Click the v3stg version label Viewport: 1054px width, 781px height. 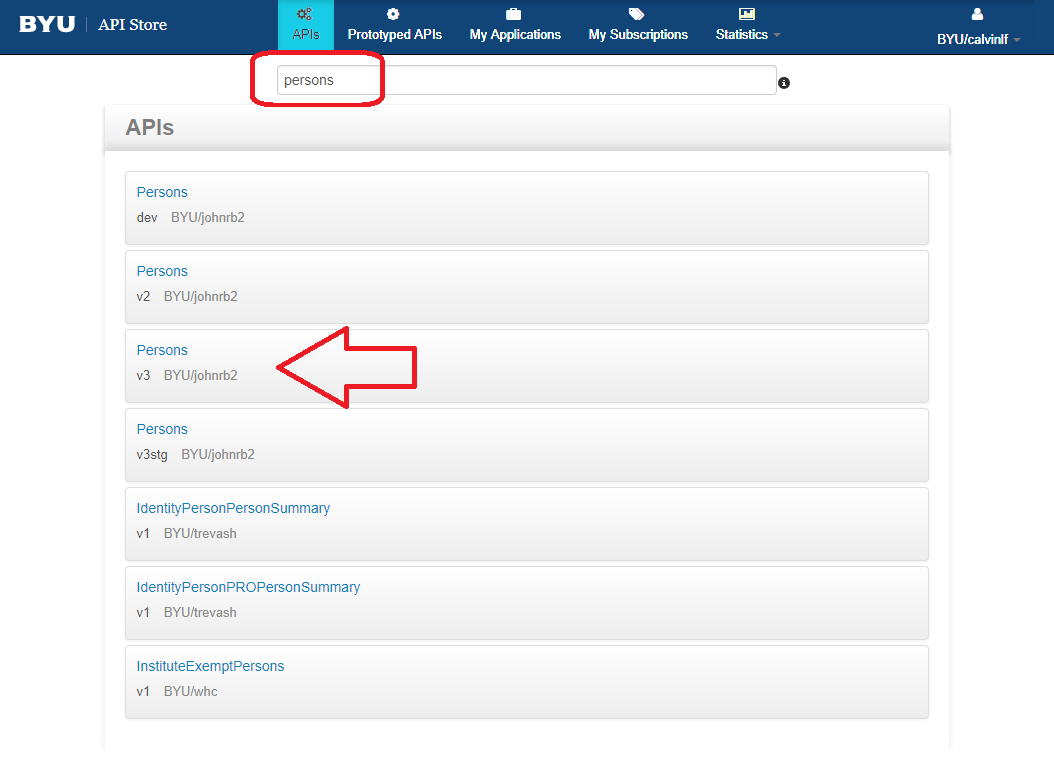[152, 454]
